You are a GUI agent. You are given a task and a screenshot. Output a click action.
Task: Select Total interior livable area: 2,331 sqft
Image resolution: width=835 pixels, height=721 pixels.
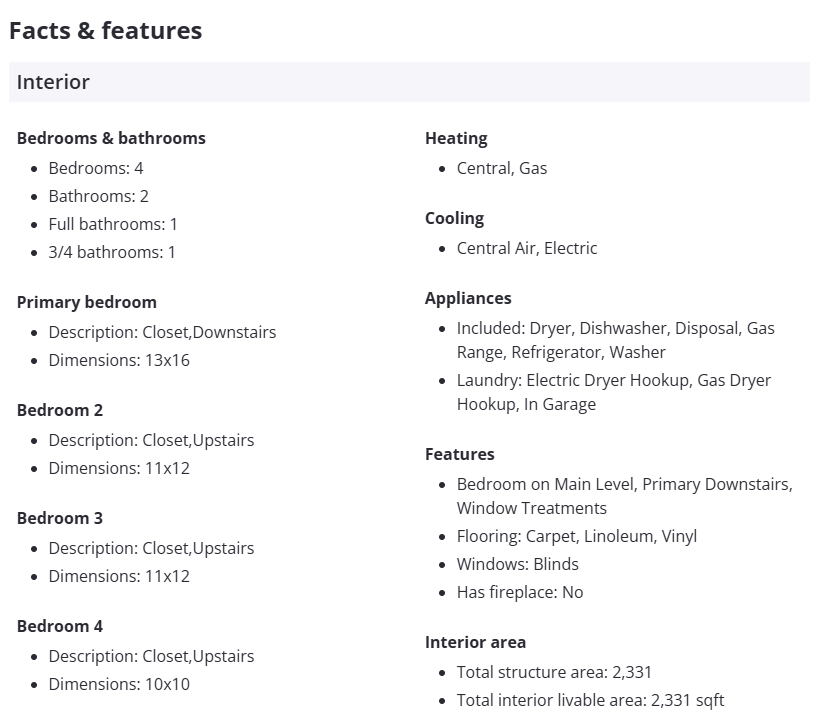pos(590,700)
